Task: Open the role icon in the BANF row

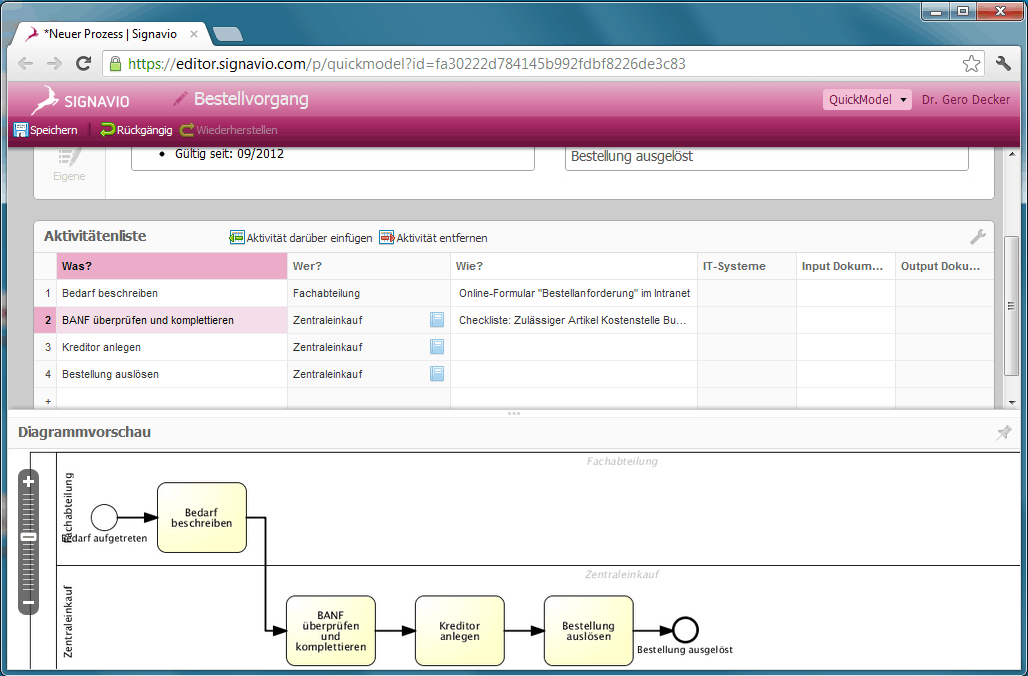Action: point(437,320)
